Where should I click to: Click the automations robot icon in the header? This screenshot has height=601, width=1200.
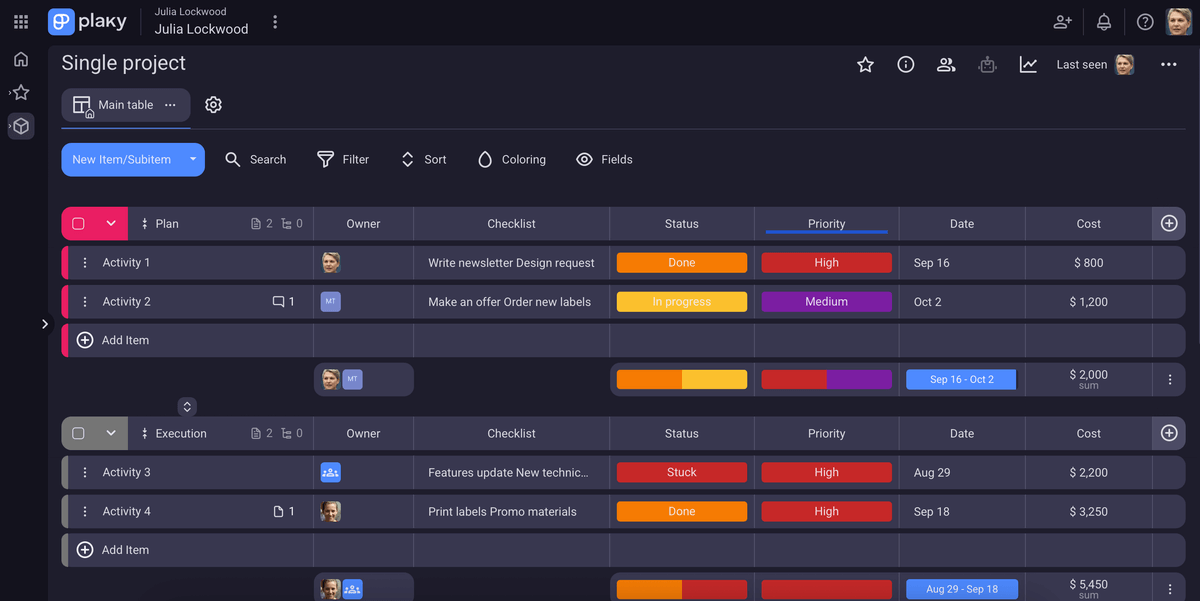pyautogui.click(x=988, y=64)
